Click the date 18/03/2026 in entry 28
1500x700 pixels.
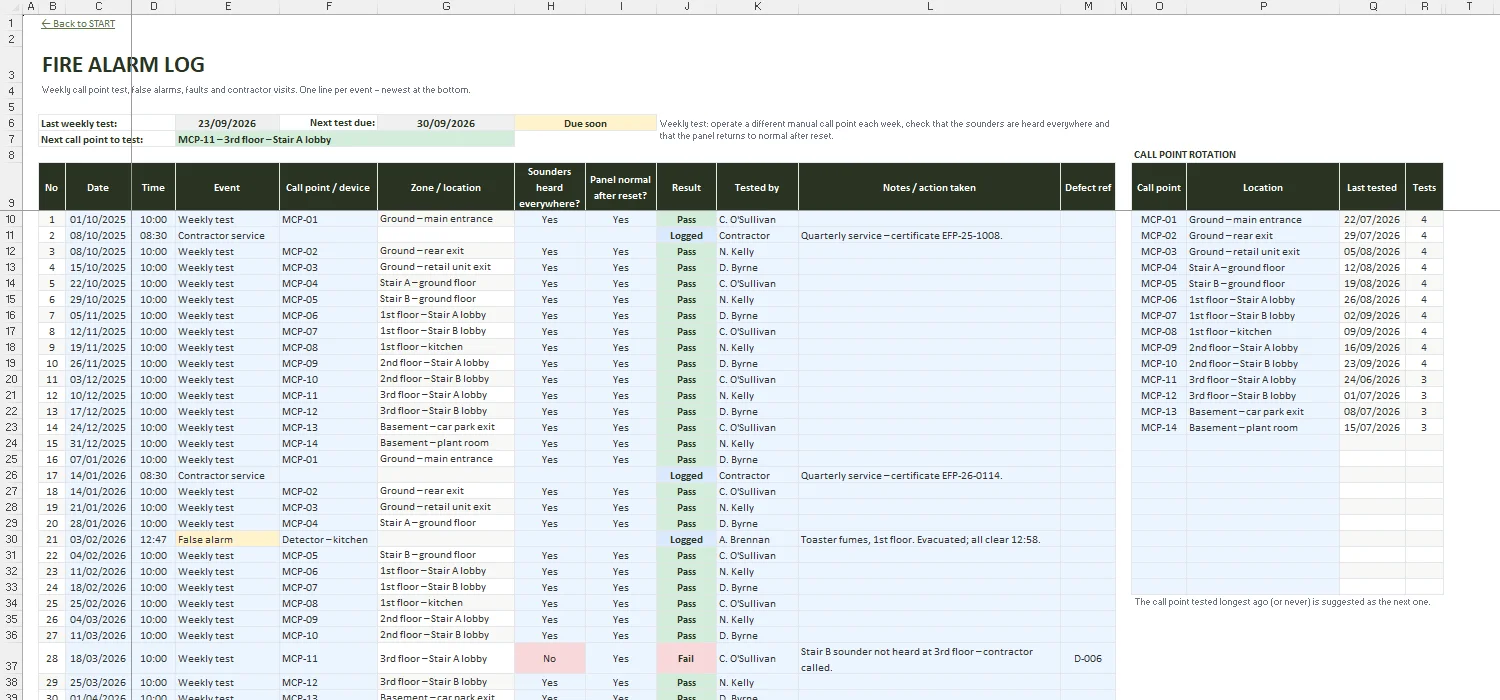pyautogui.click(x=98, y=659)
